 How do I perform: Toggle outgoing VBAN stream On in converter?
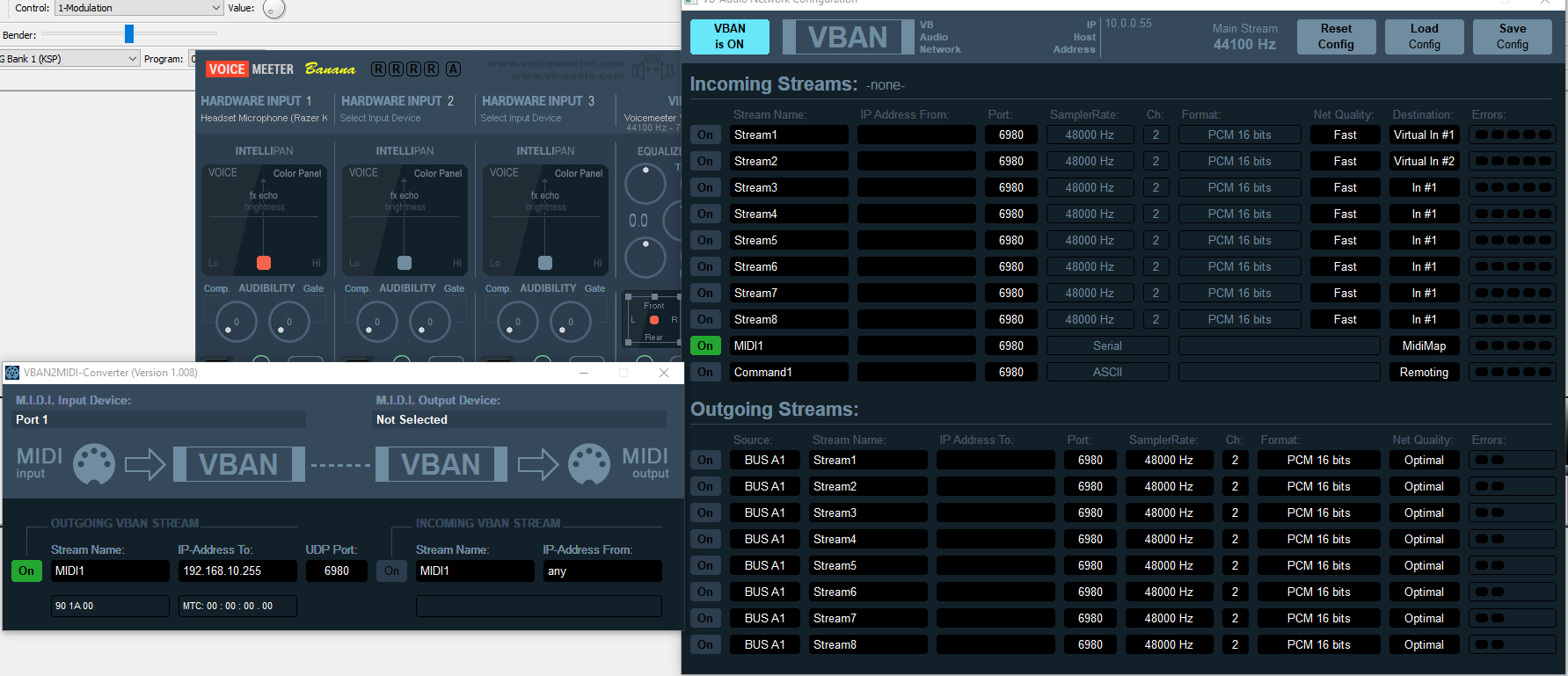(x=26, y=571)
